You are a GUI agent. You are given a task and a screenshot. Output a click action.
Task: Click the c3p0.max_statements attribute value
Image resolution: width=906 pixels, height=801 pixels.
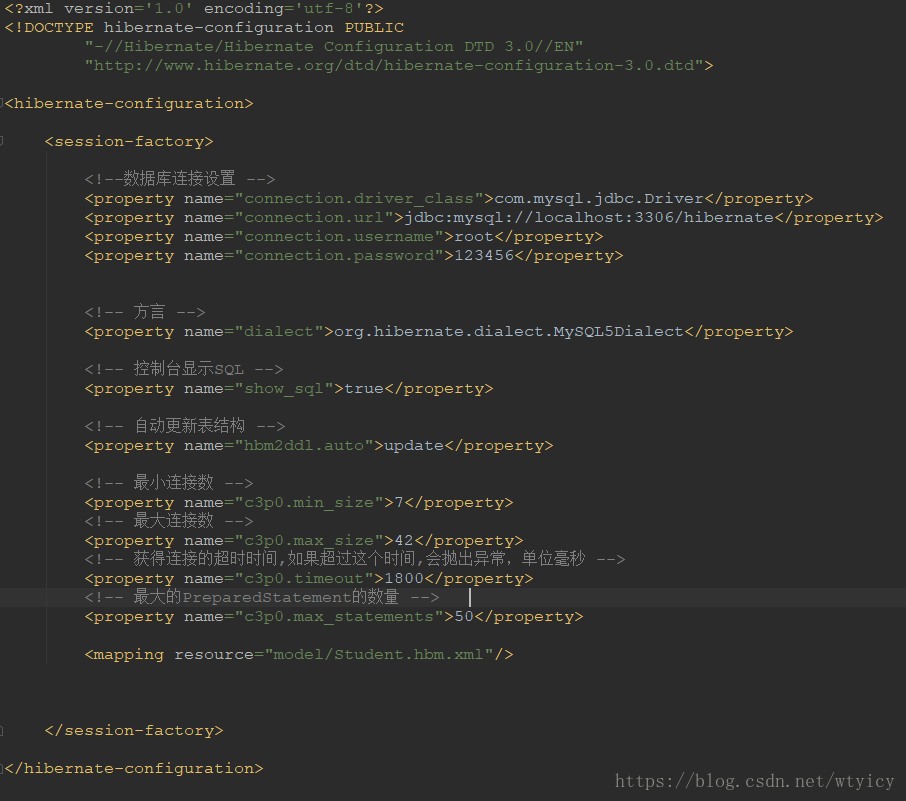(339, 617)
